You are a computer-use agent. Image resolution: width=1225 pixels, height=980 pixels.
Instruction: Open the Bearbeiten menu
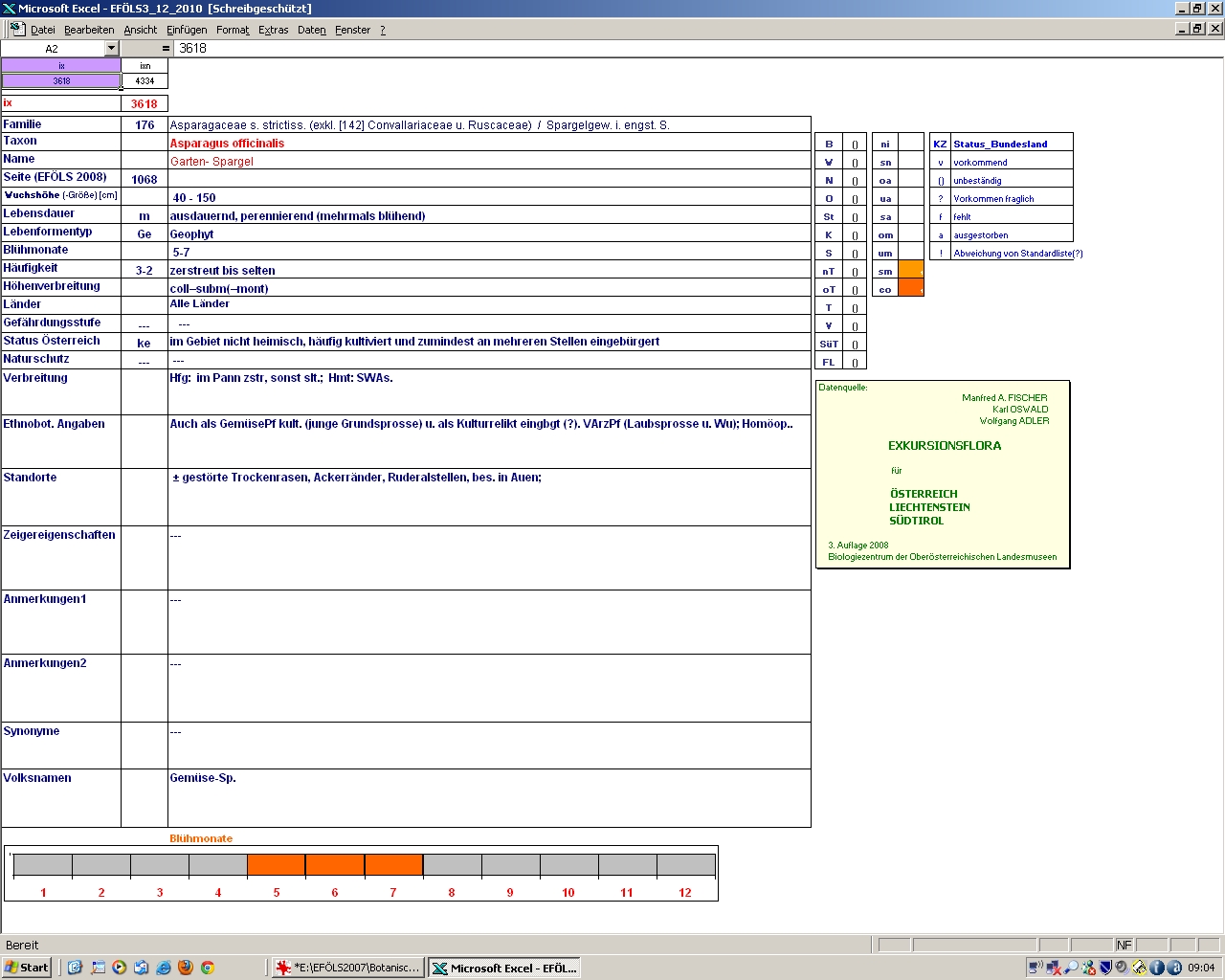[x=89, y=30]
